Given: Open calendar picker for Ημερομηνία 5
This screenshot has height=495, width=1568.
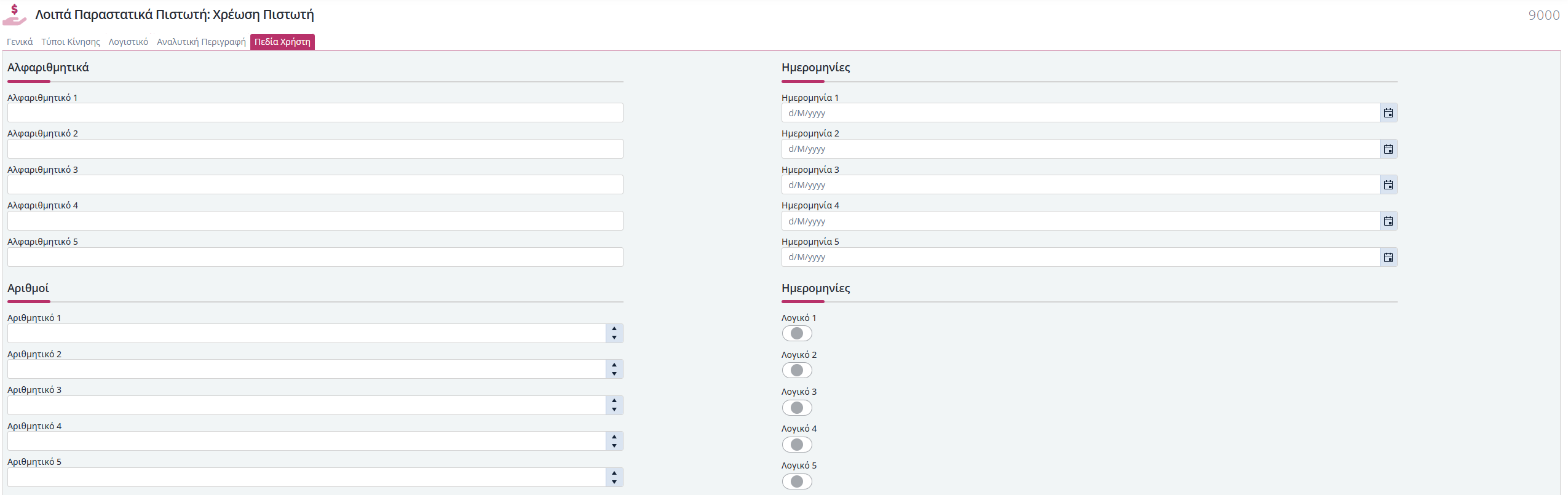Looking at the screenshot, I should click(1388, 257).
